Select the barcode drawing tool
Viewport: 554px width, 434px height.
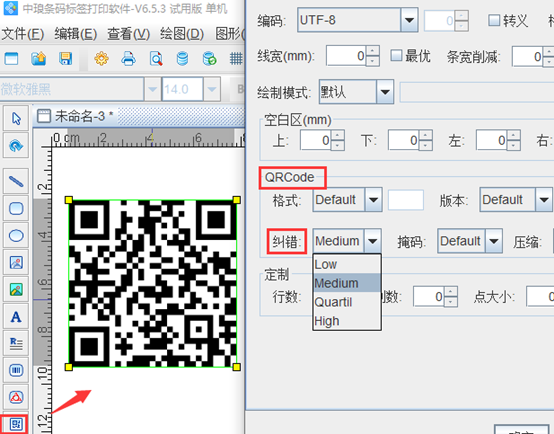16,370
